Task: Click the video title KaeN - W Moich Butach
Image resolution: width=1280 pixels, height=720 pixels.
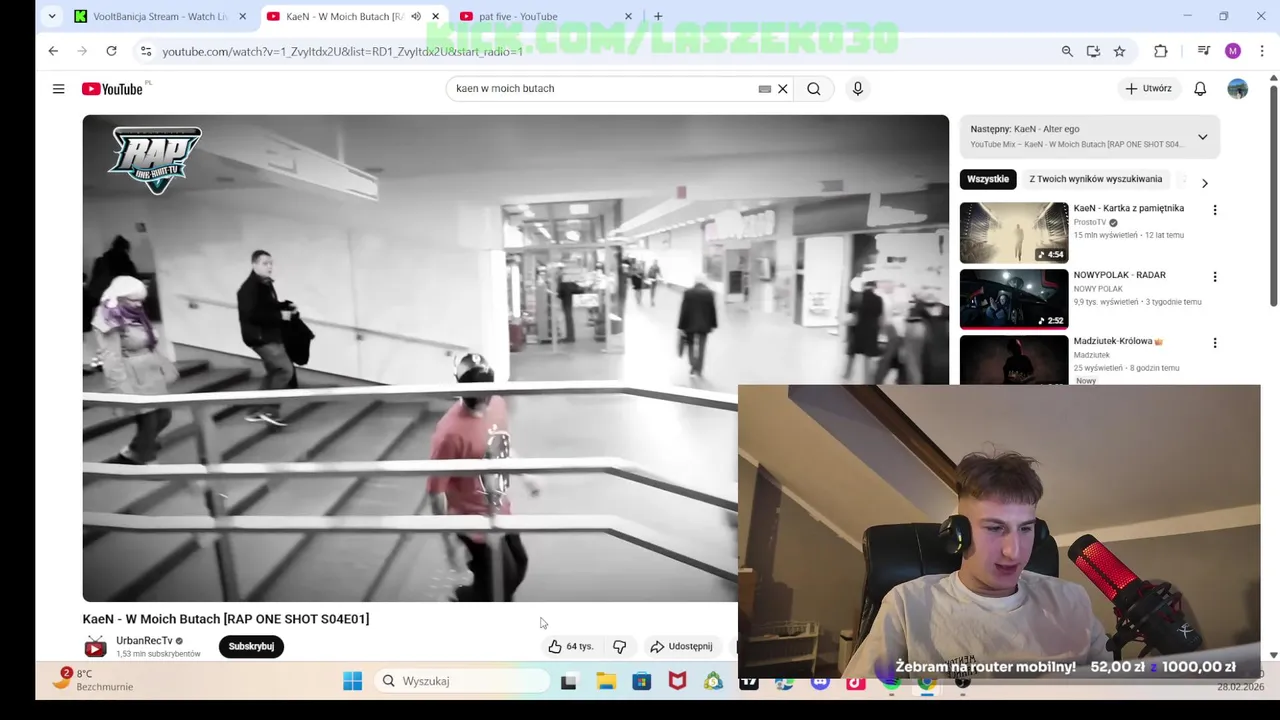Action: [x=226, y=619]
